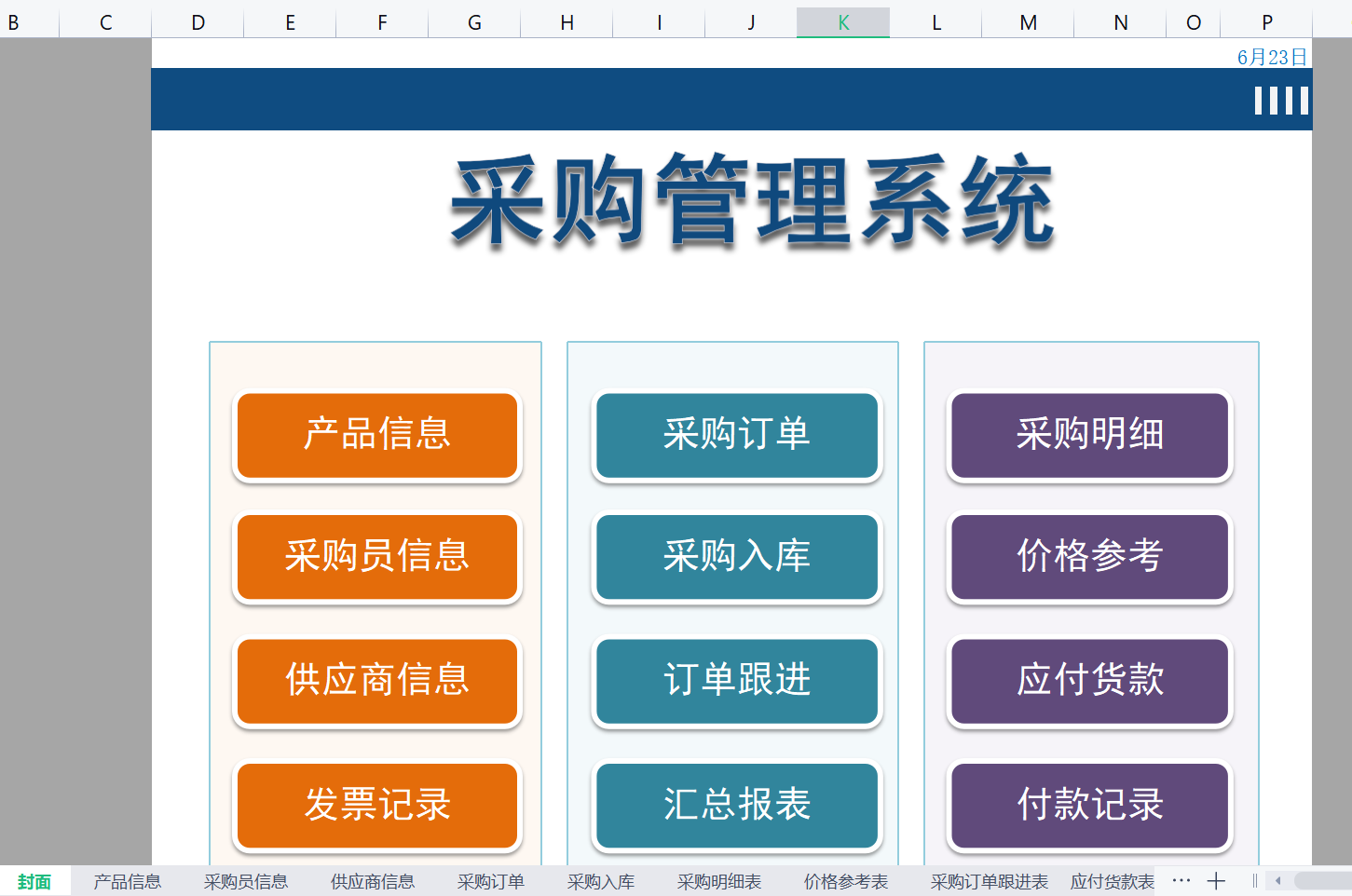Click the 价格参考 purple button
The image size is (1352, 896).
click(x=1090, y=557)
